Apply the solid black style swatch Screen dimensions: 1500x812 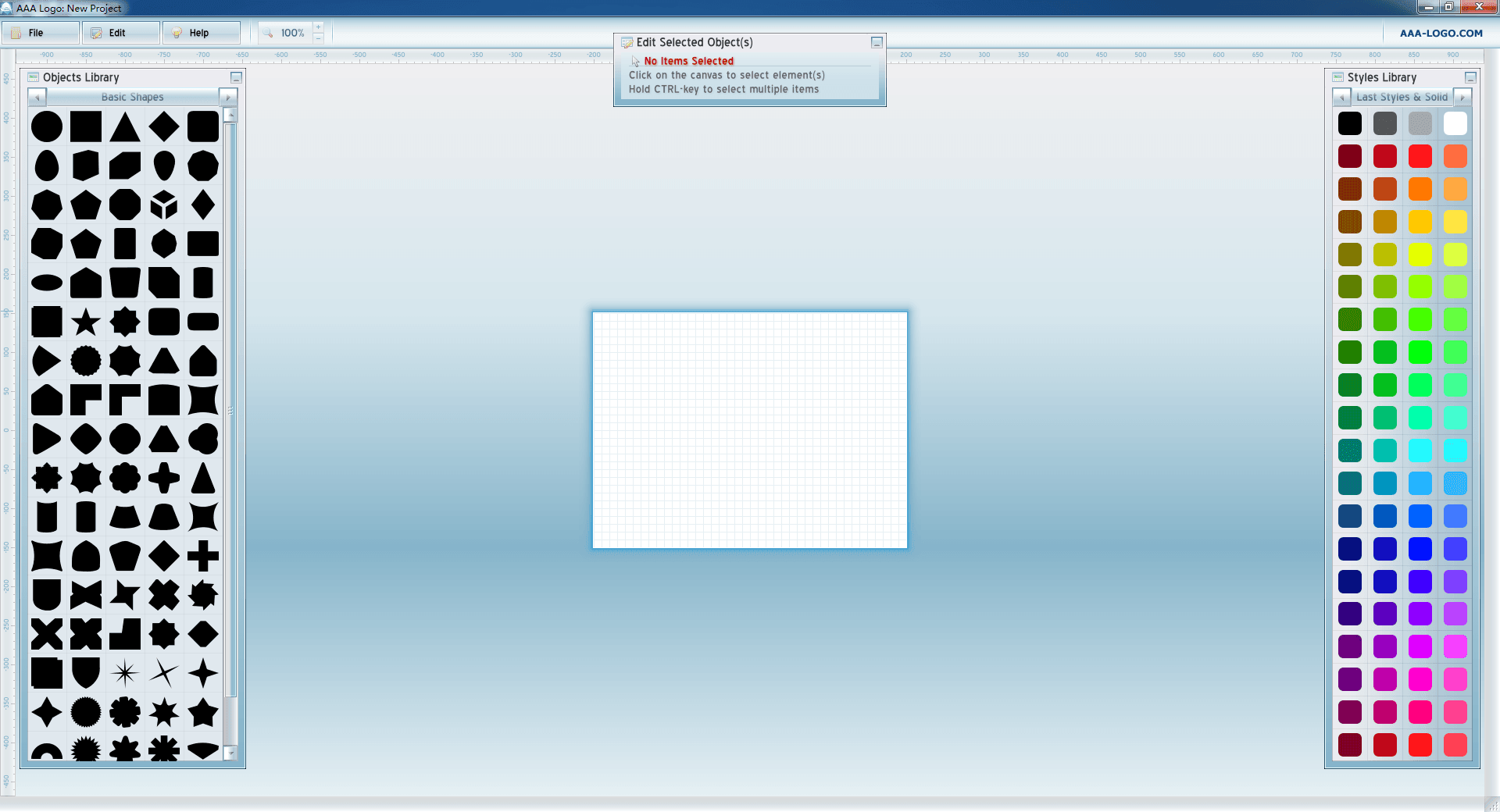pos(1349,123)
